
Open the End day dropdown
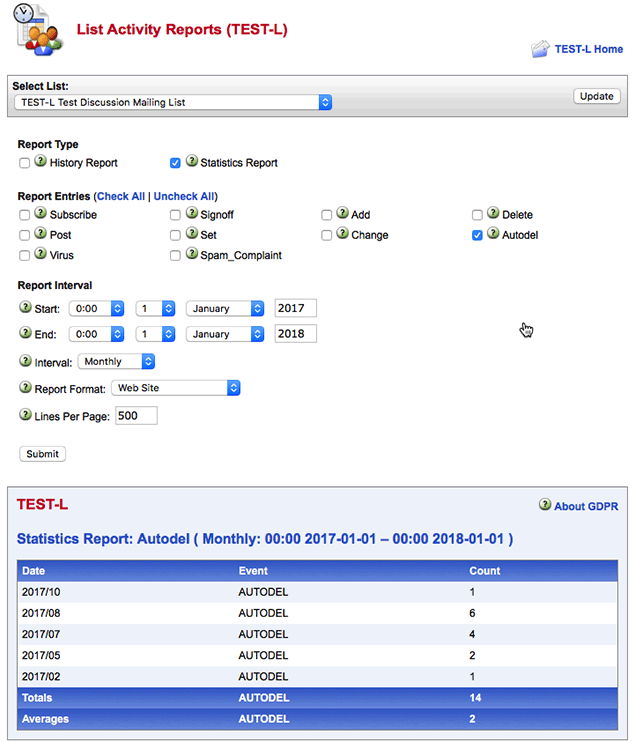coord(155,334)
